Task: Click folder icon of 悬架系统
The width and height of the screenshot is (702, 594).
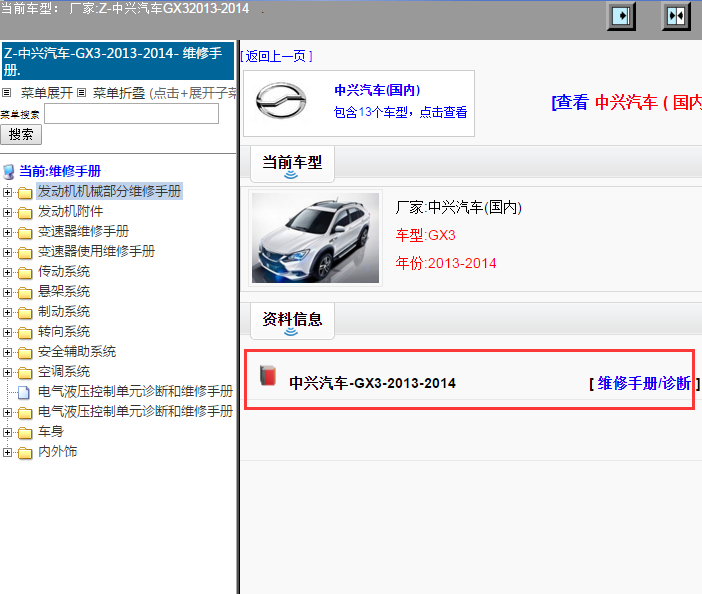Action: point(25,293)
